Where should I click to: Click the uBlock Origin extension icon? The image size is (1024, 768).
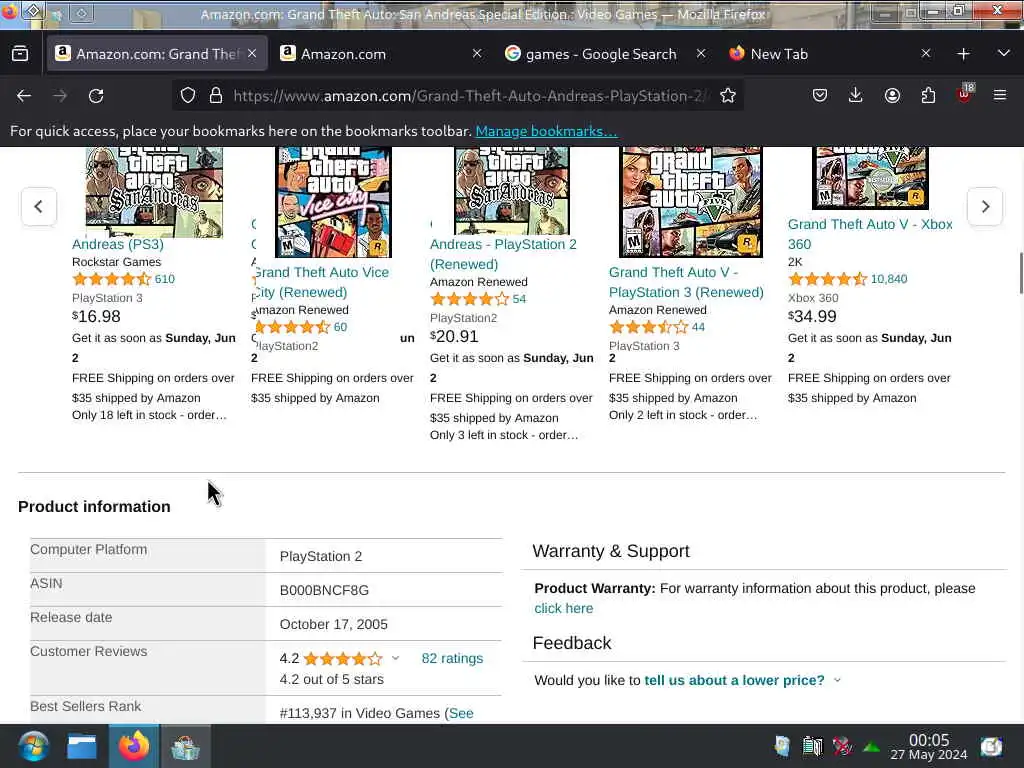coord(965,95)
